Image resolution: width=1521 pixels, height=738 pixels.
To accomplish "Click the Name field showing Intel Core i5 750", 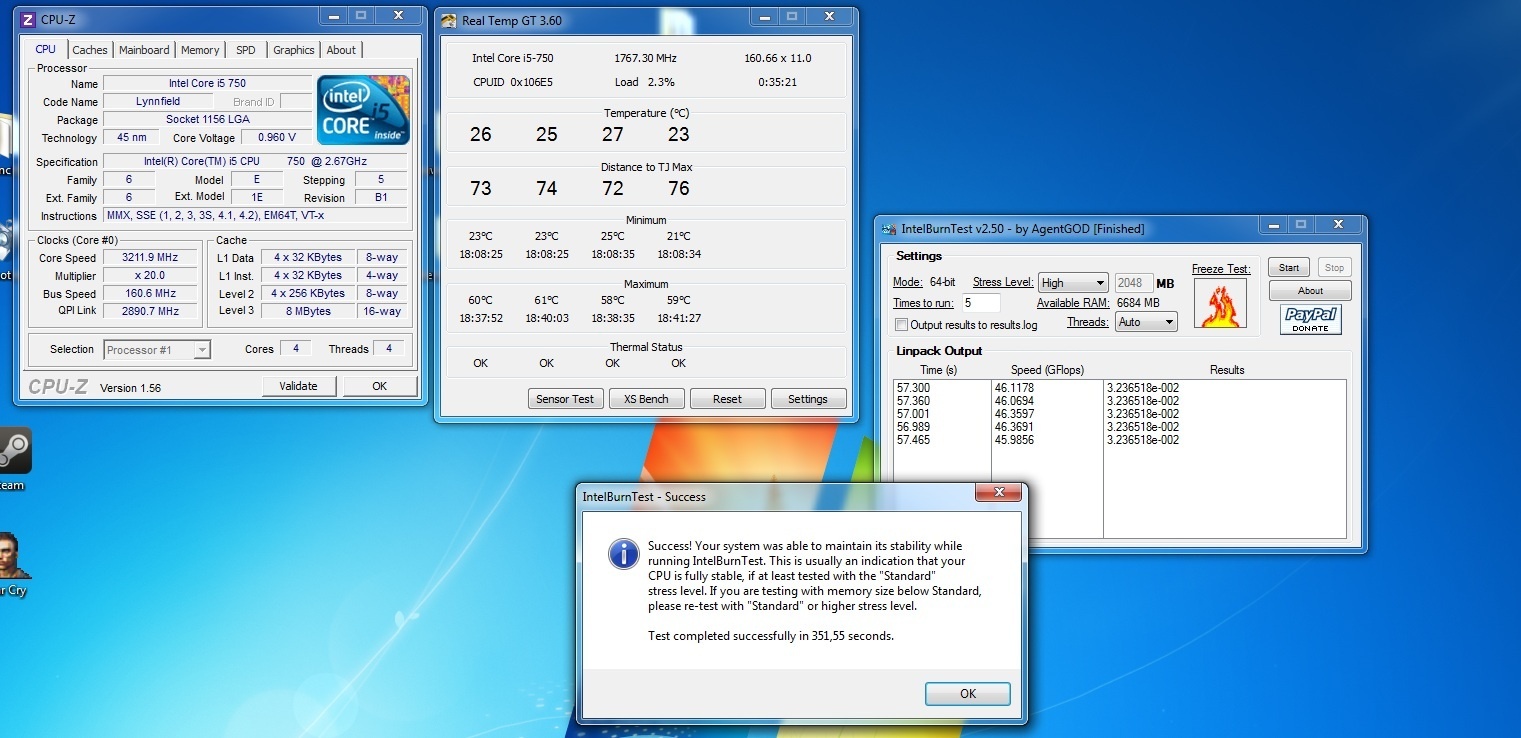I will tap(207, 84).
